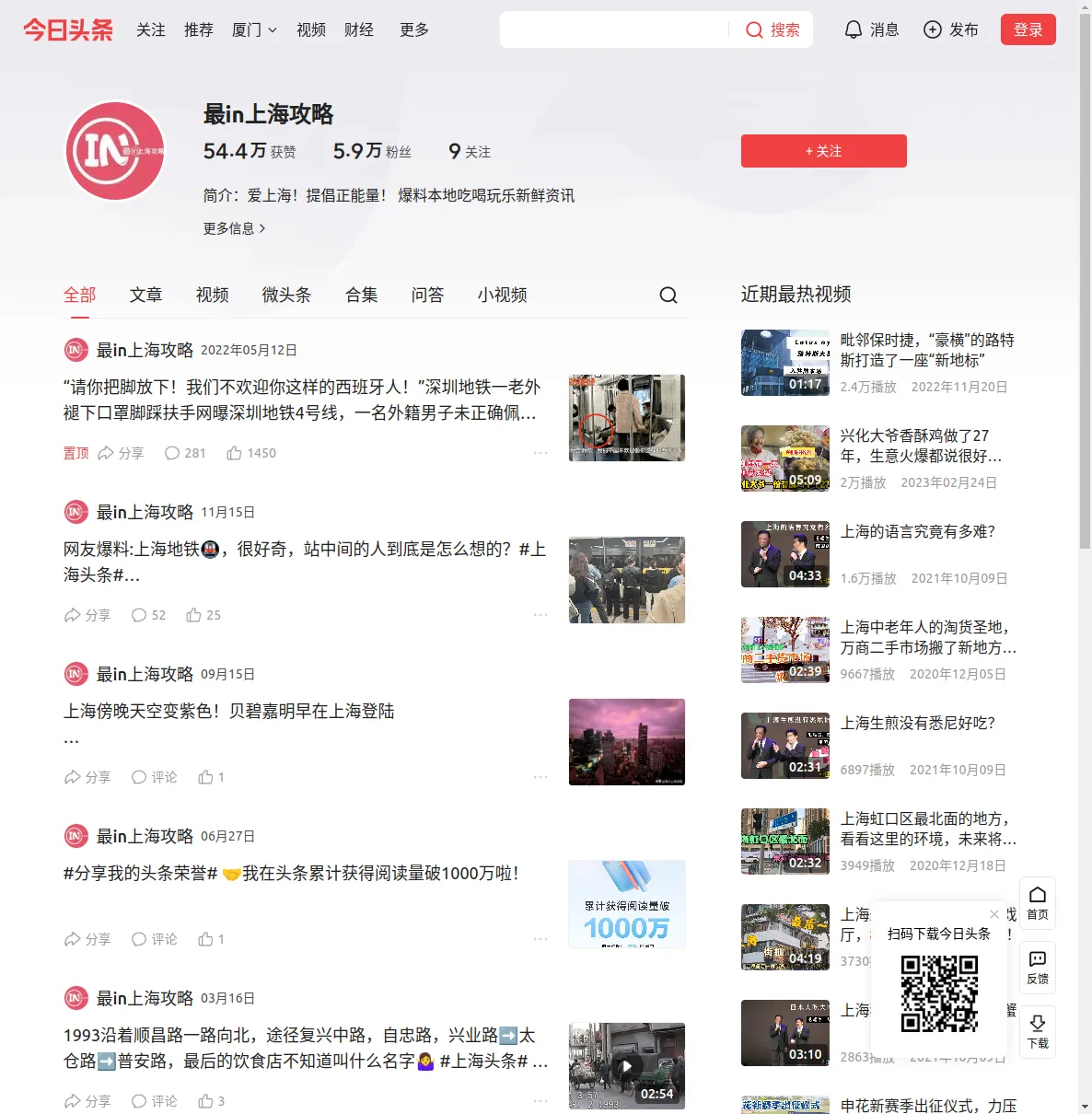Expand the 厦门 city dropdown

coord(254,30)
